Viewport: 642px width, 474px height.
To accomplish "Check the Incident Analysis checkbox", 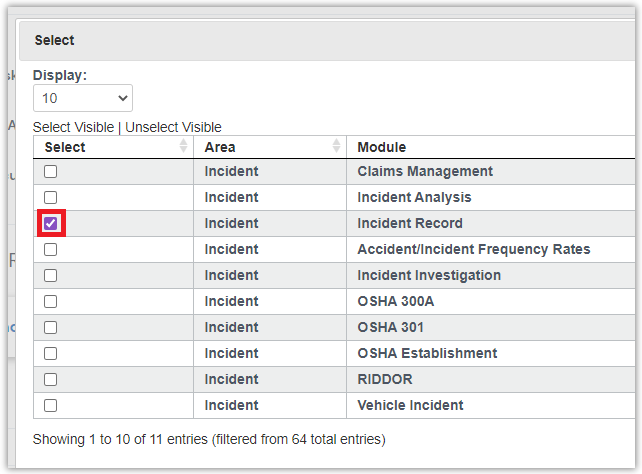I will pos(51,198).
